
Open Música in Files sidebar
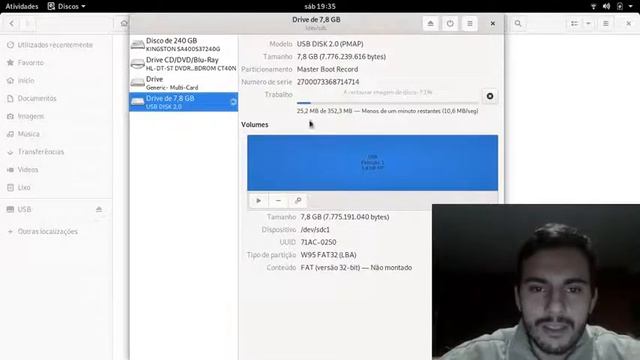click(x=56, y=134)
